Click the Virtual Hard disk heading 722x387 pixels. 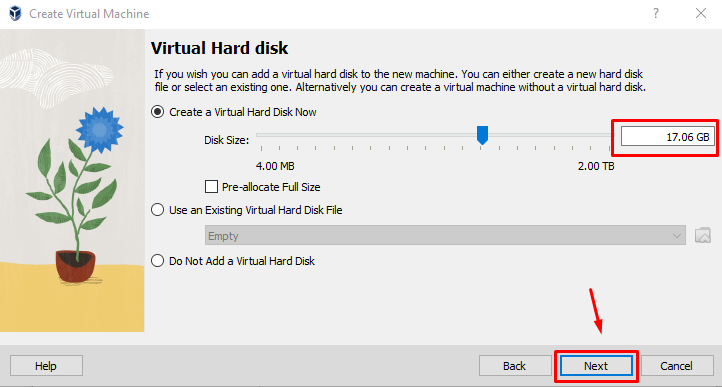[x=220, y=48]
